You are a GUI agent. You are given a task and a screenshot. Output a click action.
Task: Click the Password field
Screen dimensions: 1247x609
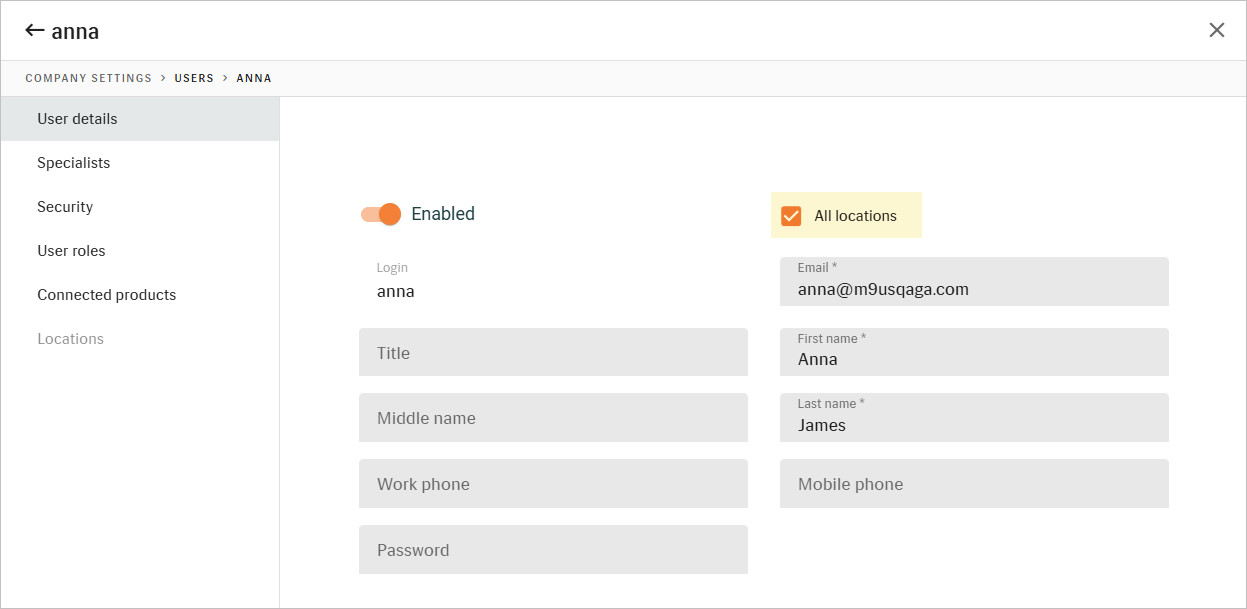coord(553,549)
